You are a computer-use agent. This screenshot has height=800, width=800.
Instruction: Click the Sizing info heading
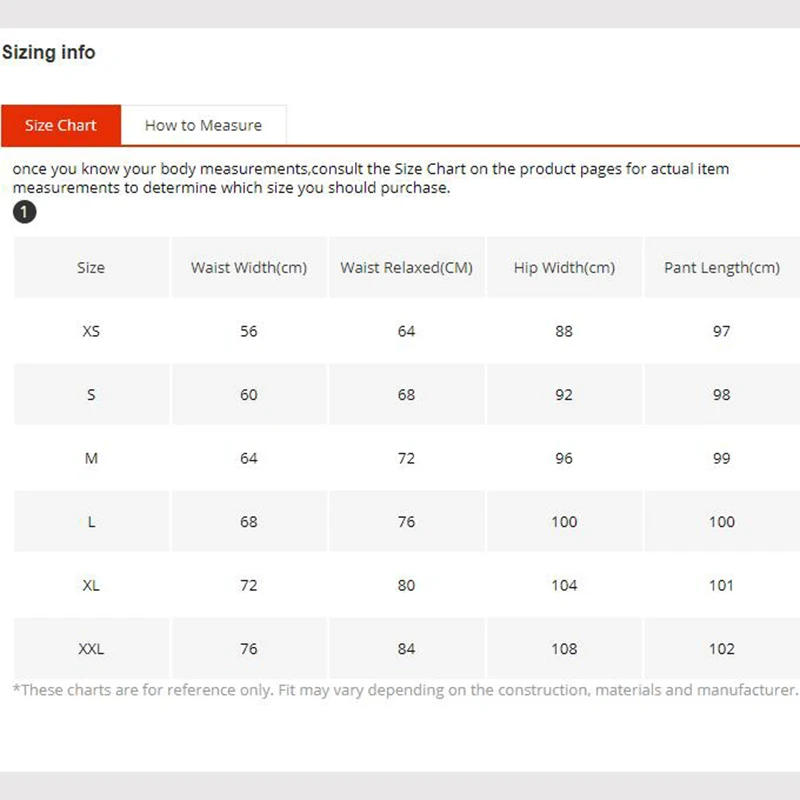point(49,52)
